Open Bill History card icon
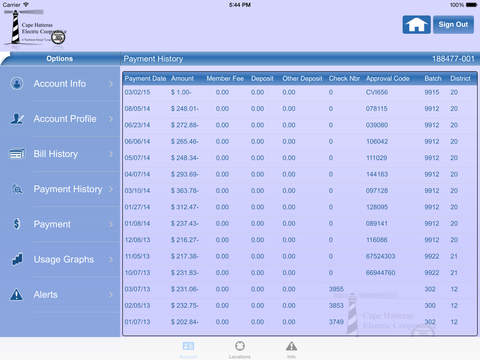The height and width of the screenshot is (360, 480). click(x=17, y=154)
